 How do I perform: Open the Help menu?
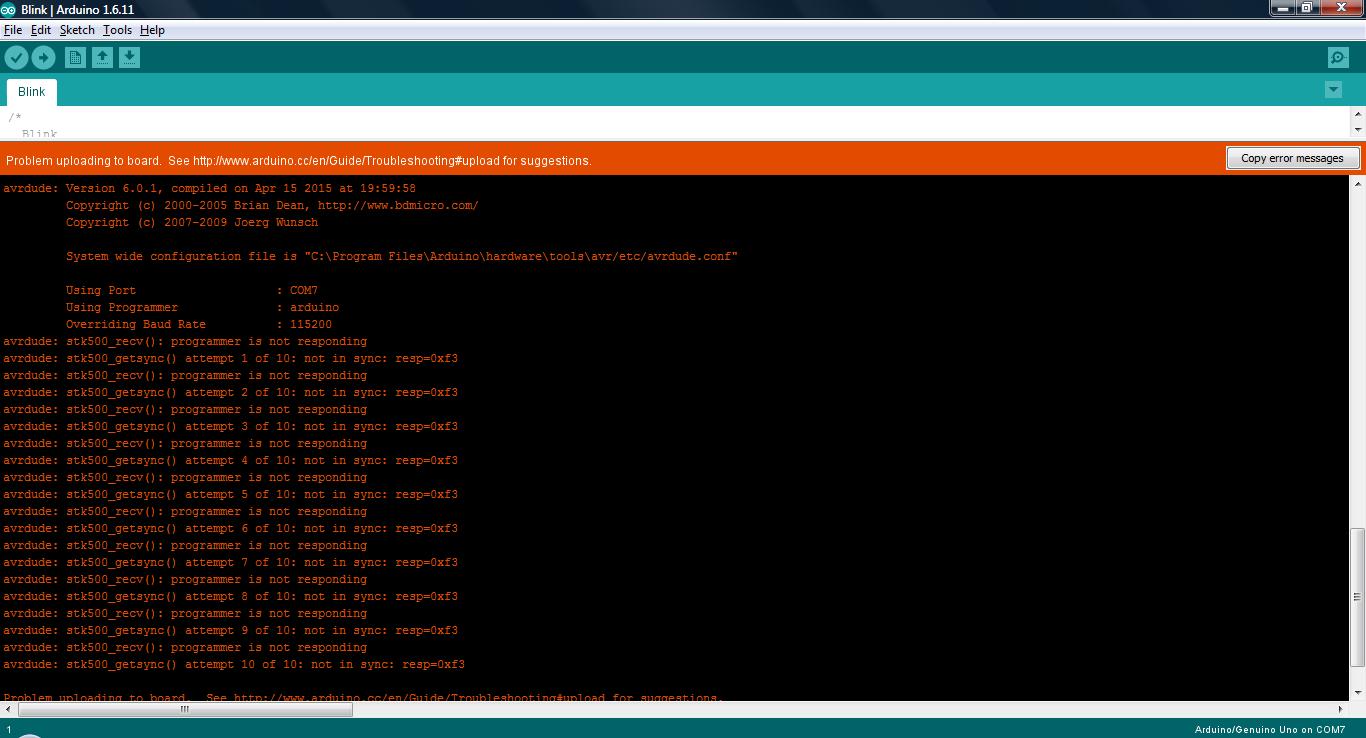coord(152,29)
